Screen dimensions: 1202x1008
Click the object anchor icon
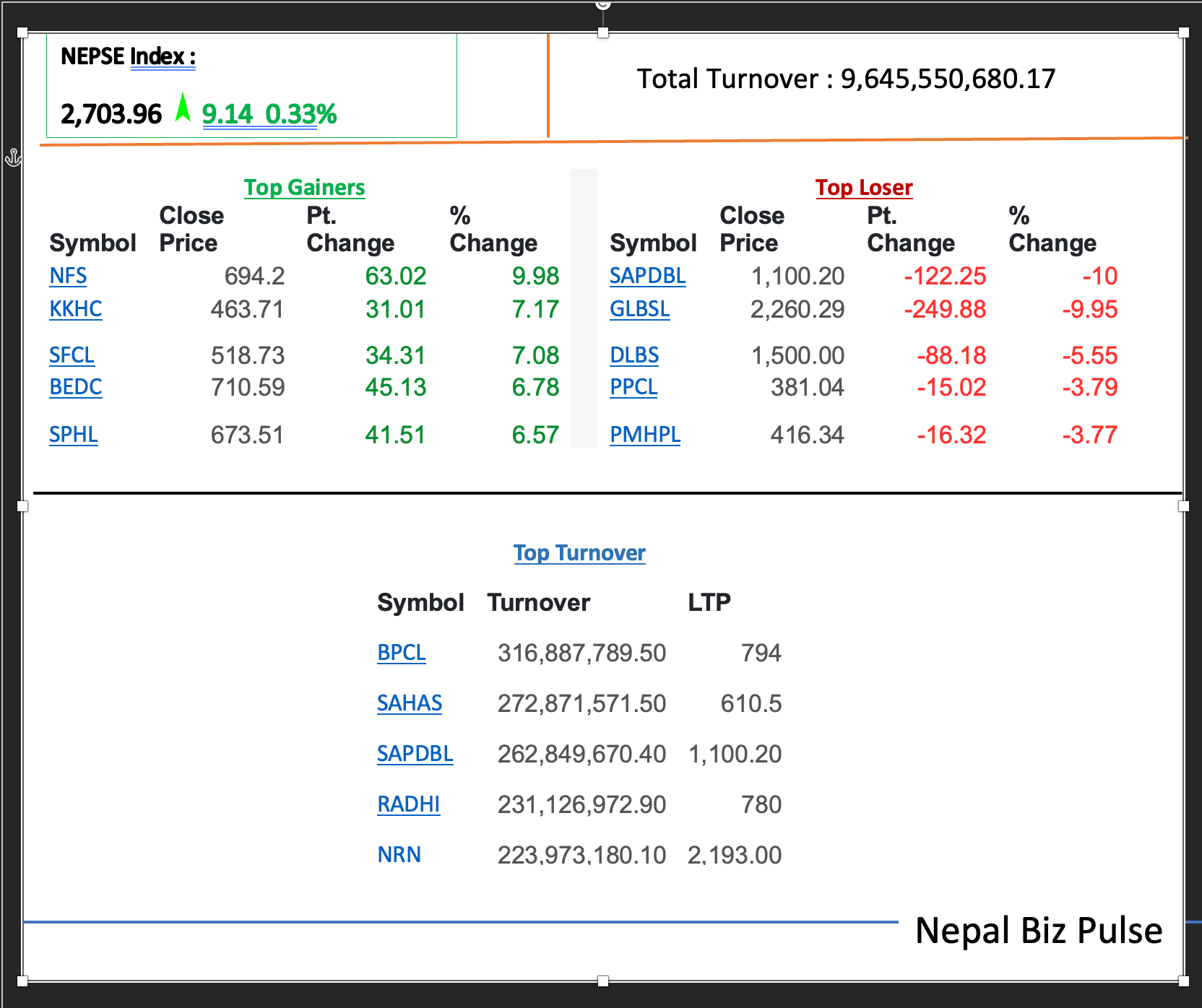click(x=13, y=157)
